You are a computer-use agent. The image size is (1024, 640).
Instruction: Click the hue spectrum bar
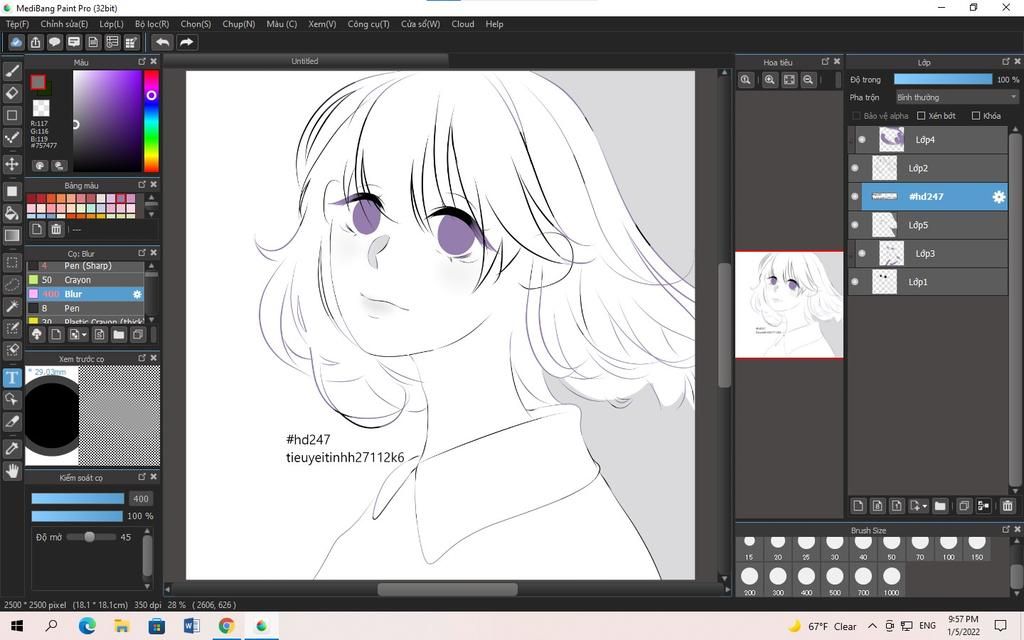(x=151, y=121)
